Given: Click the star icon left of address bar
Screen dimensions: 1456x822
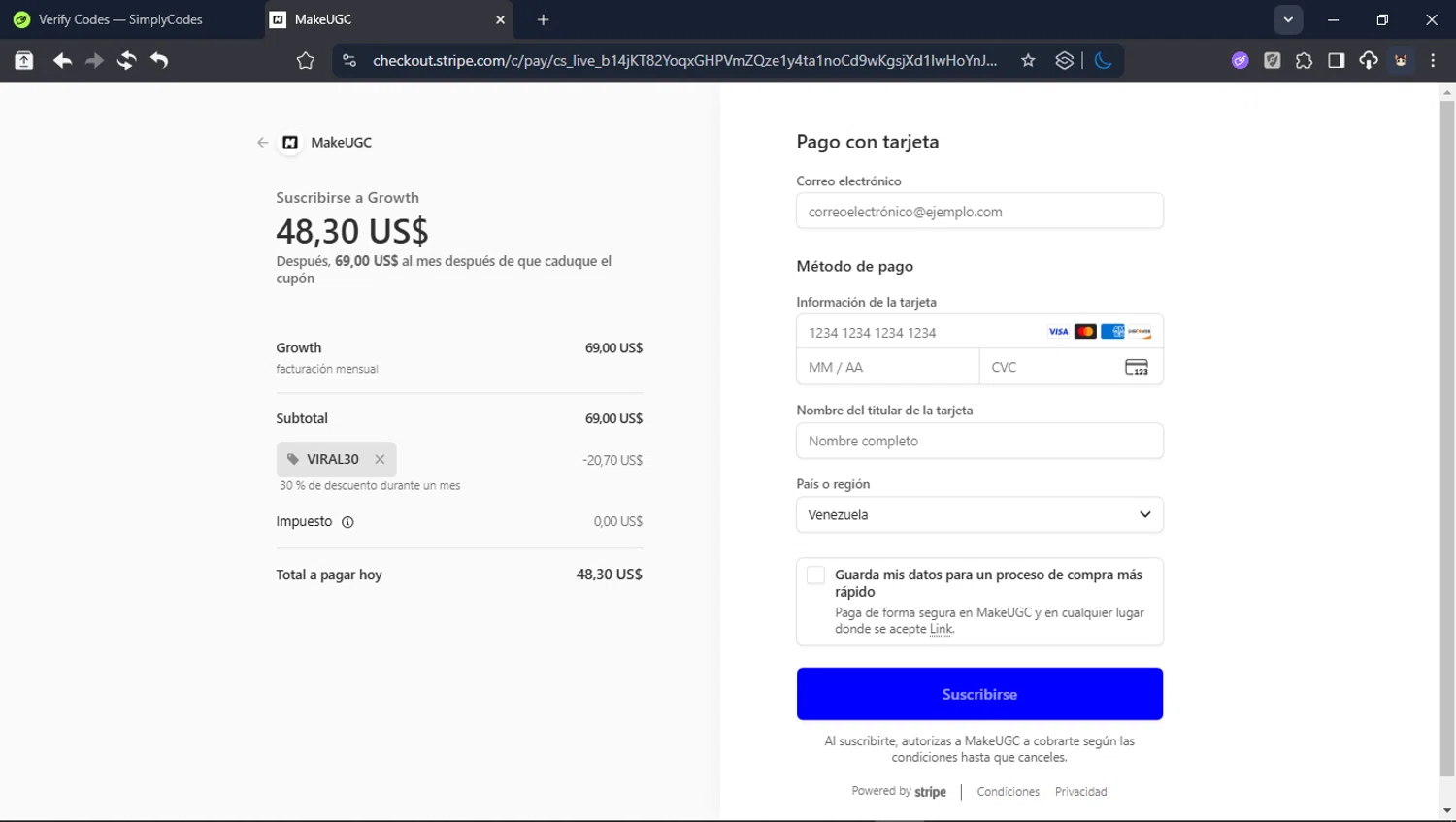Looking at the screenshot, I should coord(306,61).
